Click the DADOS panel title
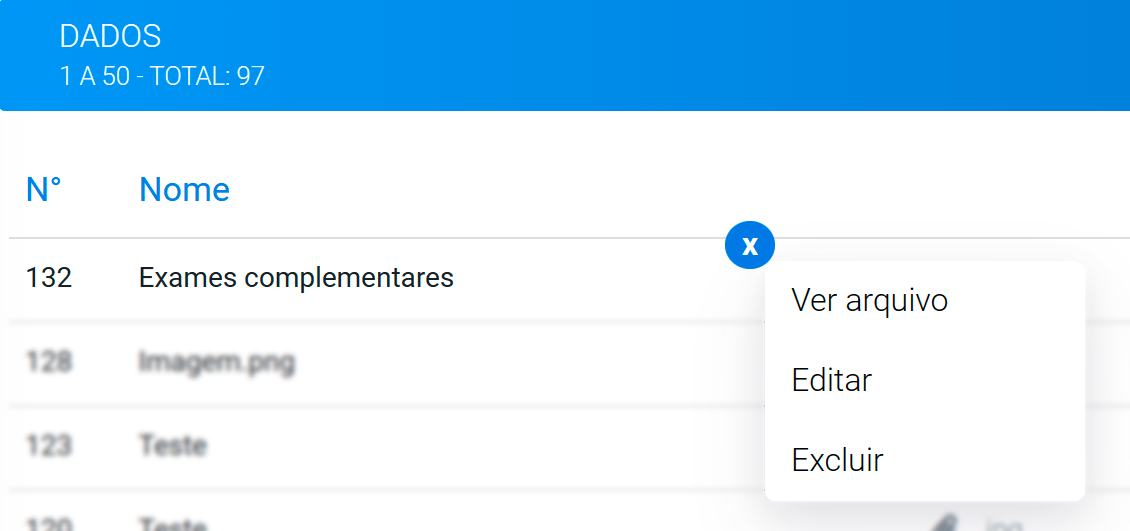This screenshot has width=1130, height=531. point(110,37)
